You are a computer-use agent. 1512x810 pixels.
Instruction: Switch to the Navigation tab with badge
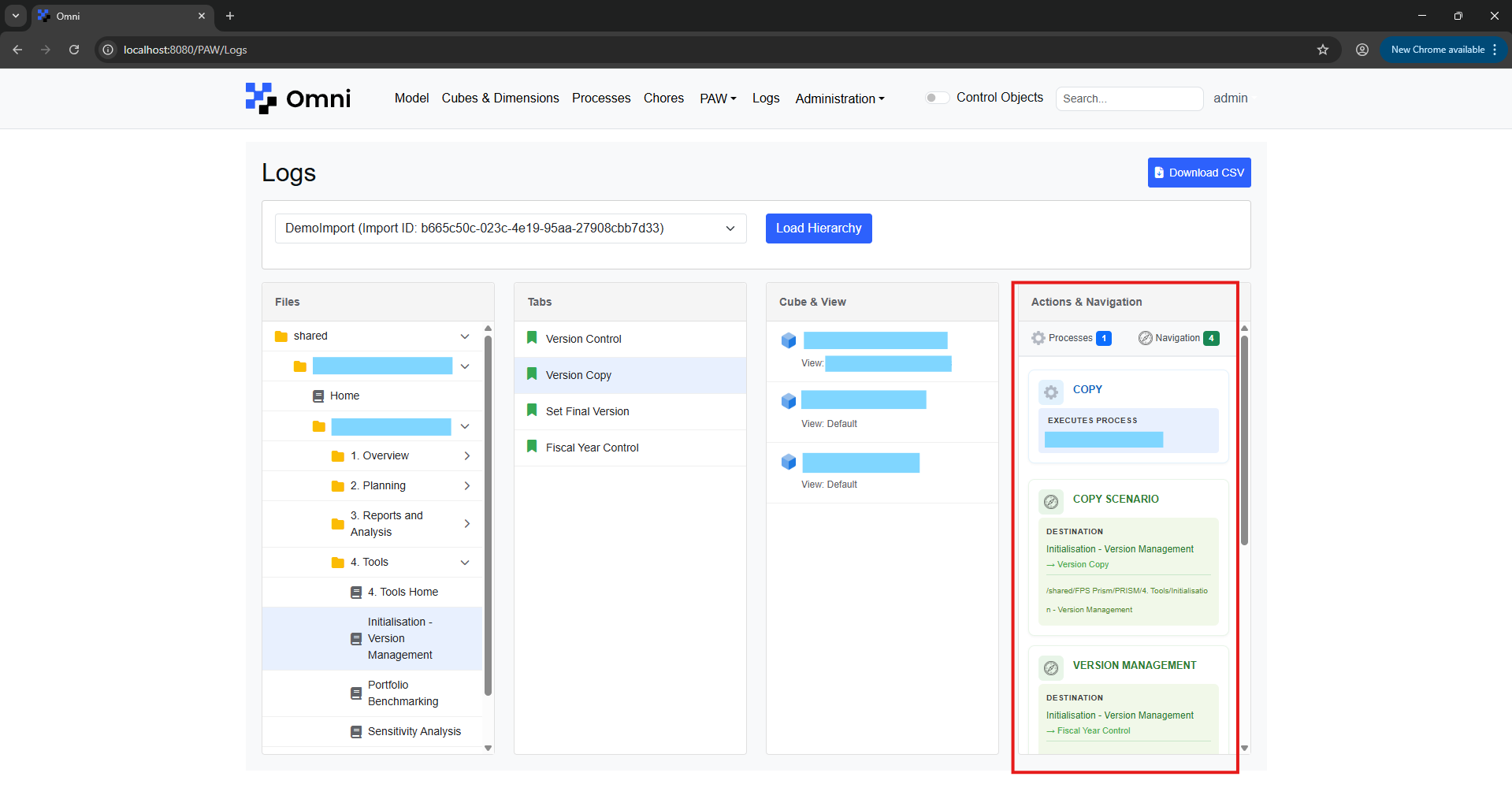[1179, 338]
